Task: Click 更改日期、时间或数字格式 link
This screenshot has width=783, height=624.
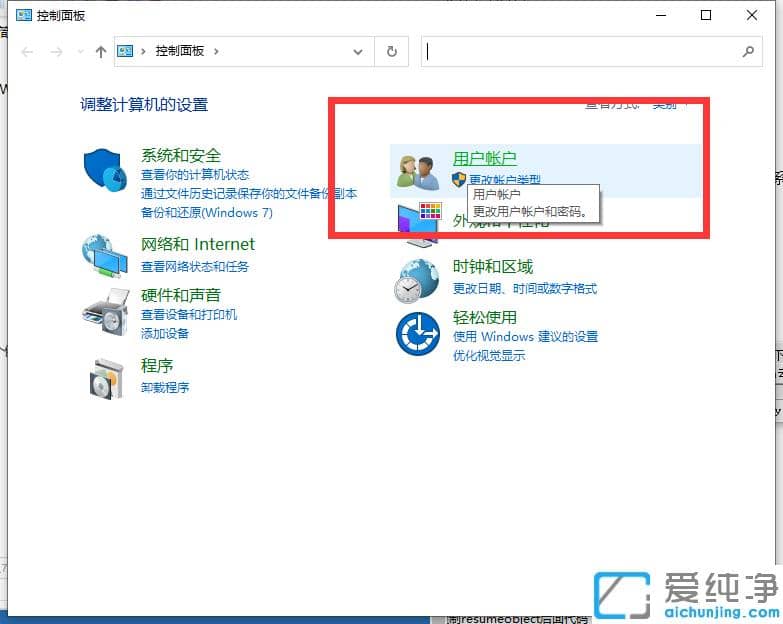Action: 525,289
